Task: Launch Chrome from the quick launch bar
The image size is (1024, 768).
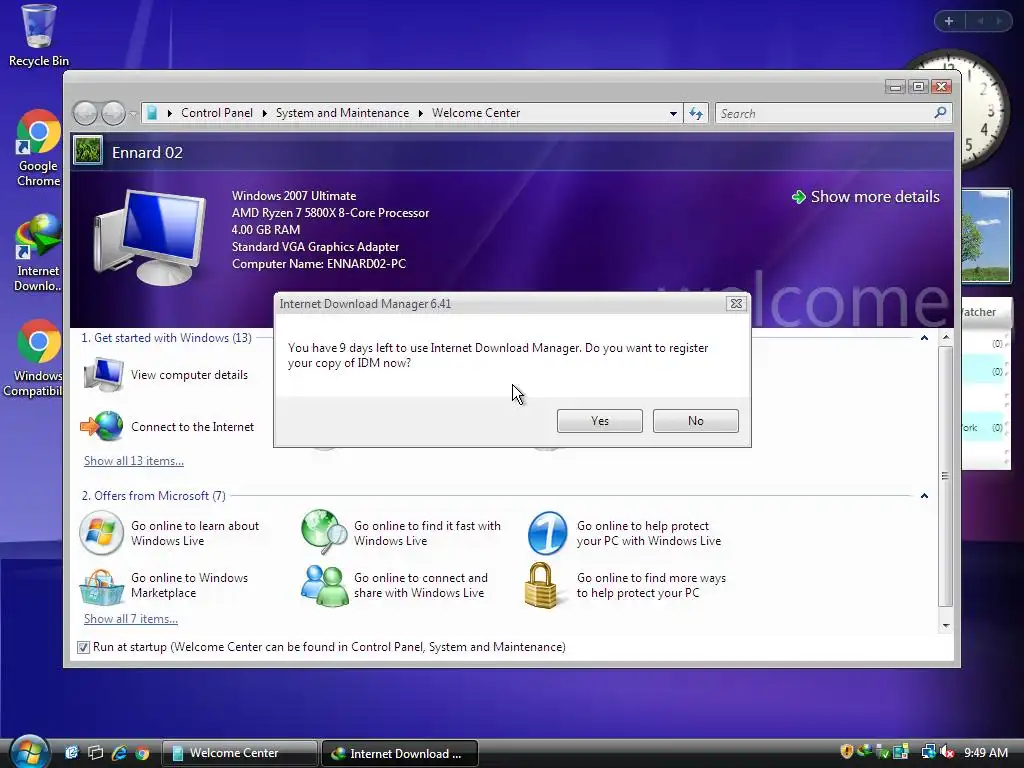Action: (142, 753)
